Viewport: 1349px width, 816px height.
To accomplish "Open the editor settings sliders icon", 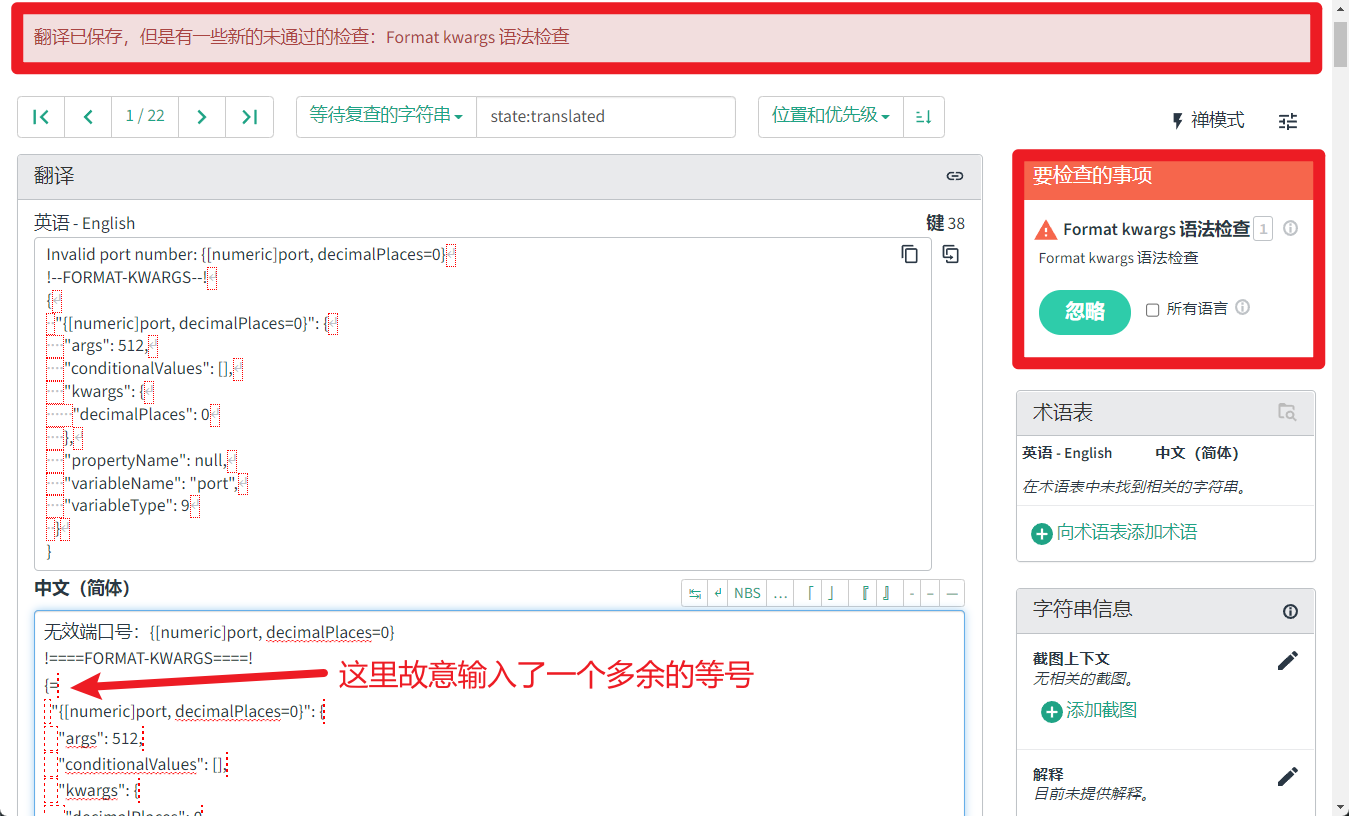I will coord(1287,121).
